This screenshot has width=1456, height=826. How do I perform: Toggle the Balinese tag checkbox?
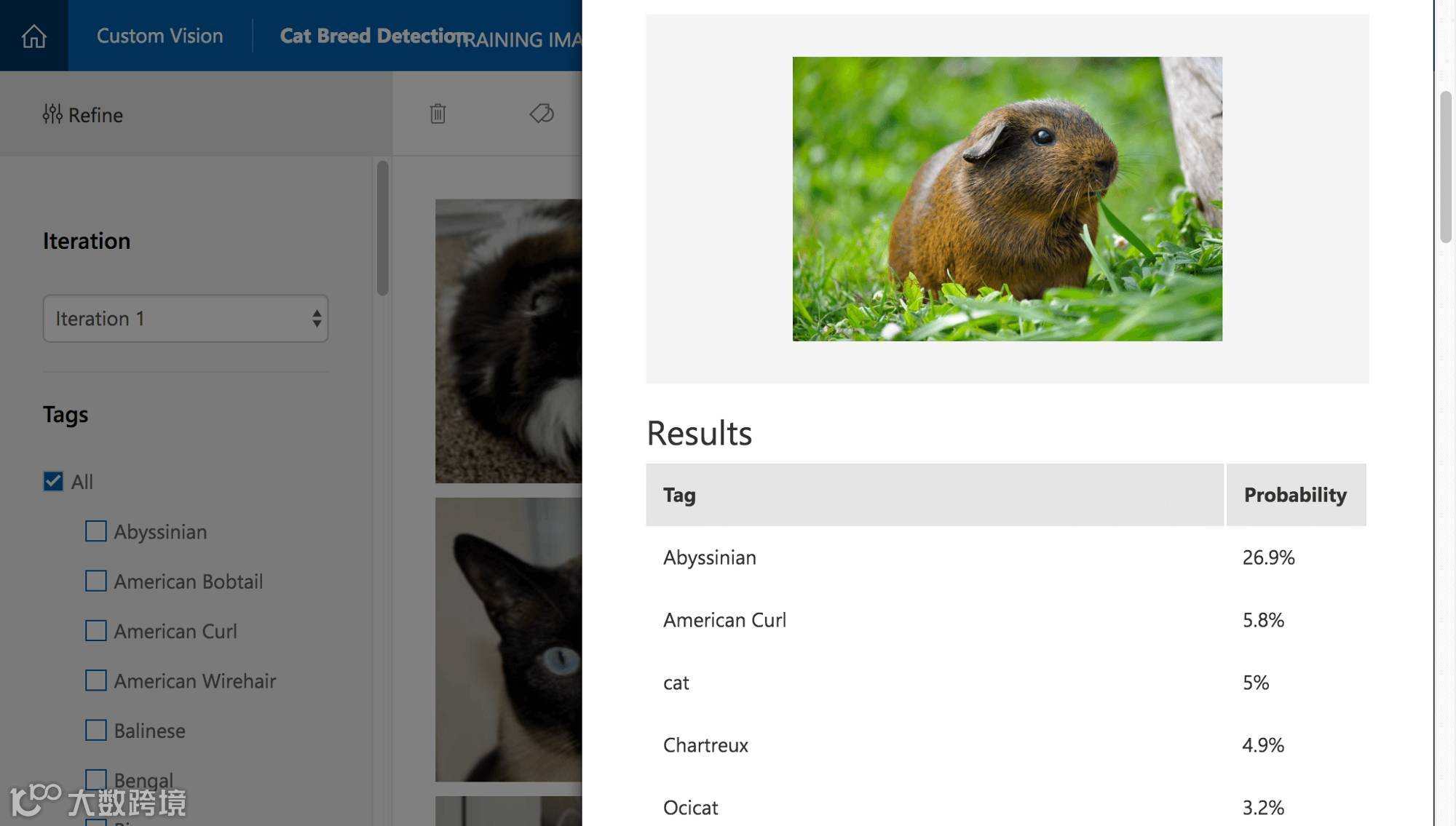pyautogui.click(x=96, y=730)
